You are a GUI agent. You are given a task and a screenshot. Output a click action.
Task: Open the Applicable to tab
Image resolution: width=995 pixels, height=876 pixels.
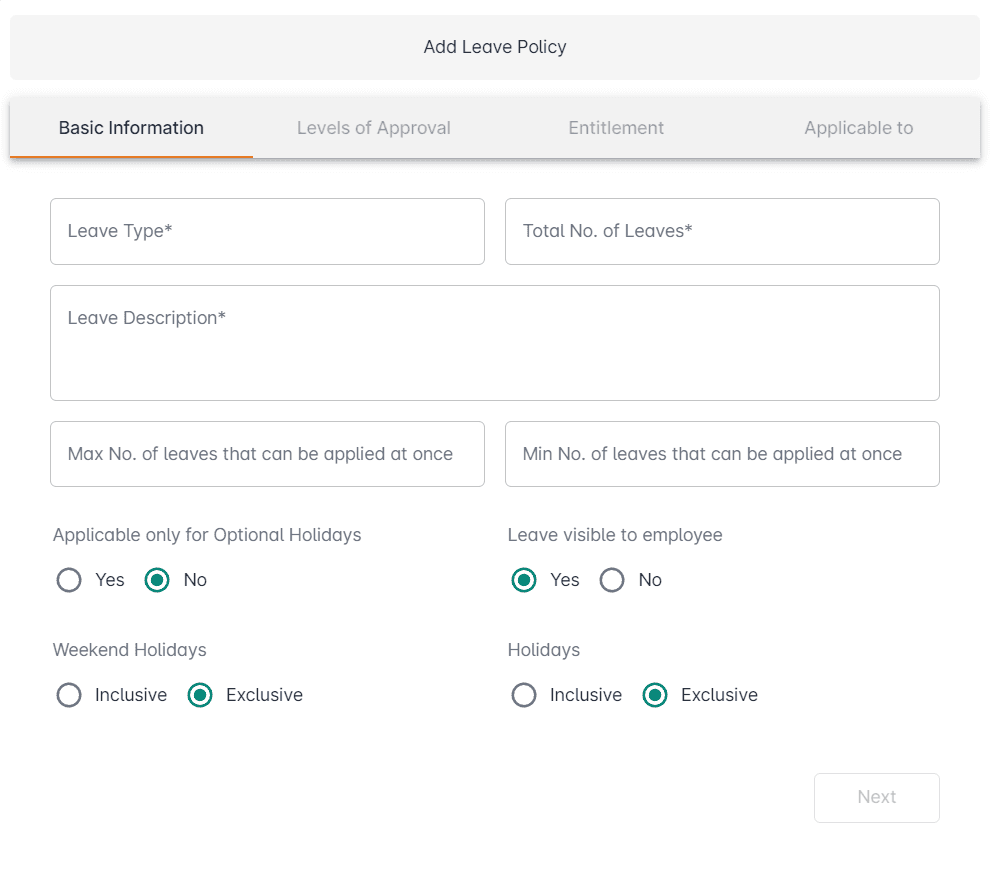click(x=858, y=128)
